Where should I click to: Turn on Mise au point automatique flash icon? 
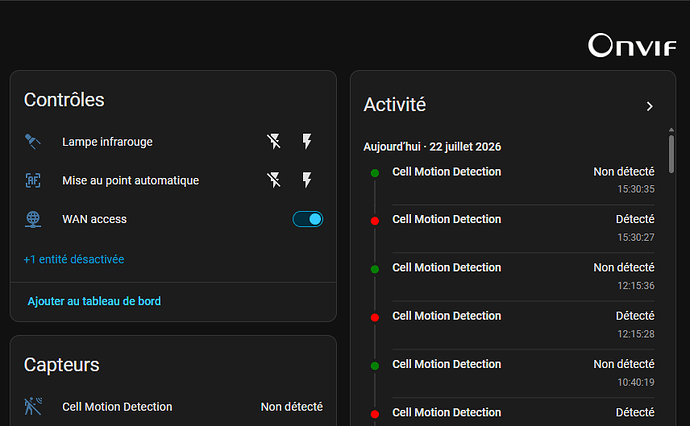pos(307,180)
